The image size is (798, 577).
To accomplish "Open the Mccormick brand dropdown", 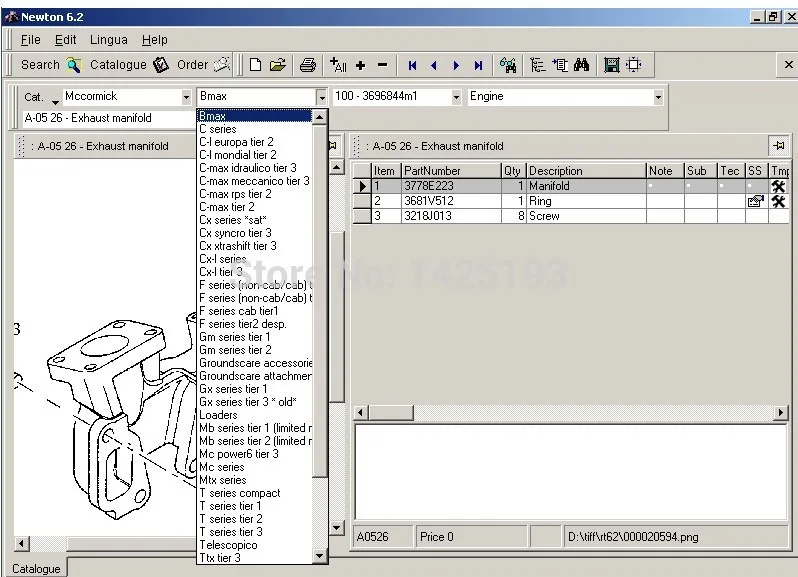I will click(186, 97).
